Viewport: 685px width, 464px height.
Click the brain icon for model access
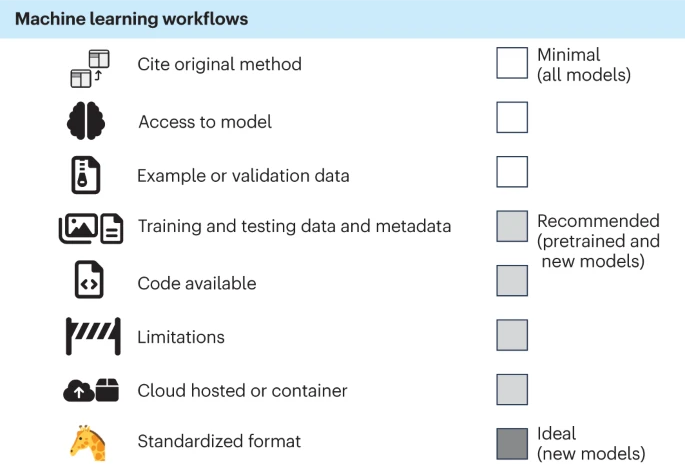tap(86, 122)
